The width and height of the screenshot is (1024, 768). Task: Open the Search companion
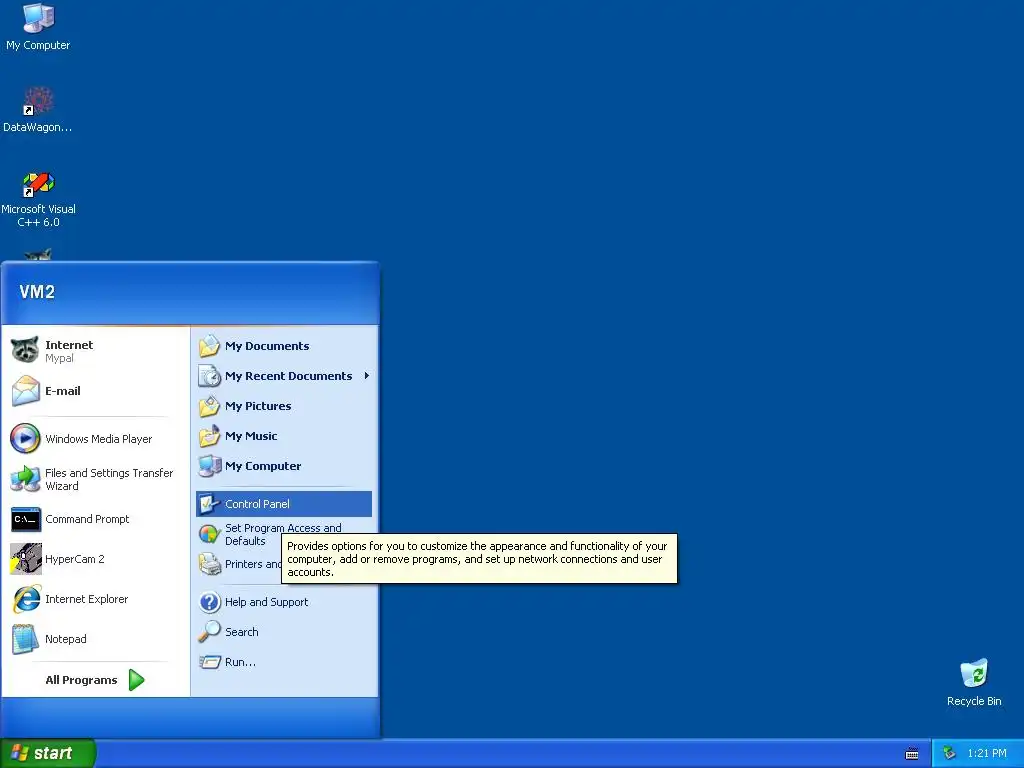(x=283, y=632)
